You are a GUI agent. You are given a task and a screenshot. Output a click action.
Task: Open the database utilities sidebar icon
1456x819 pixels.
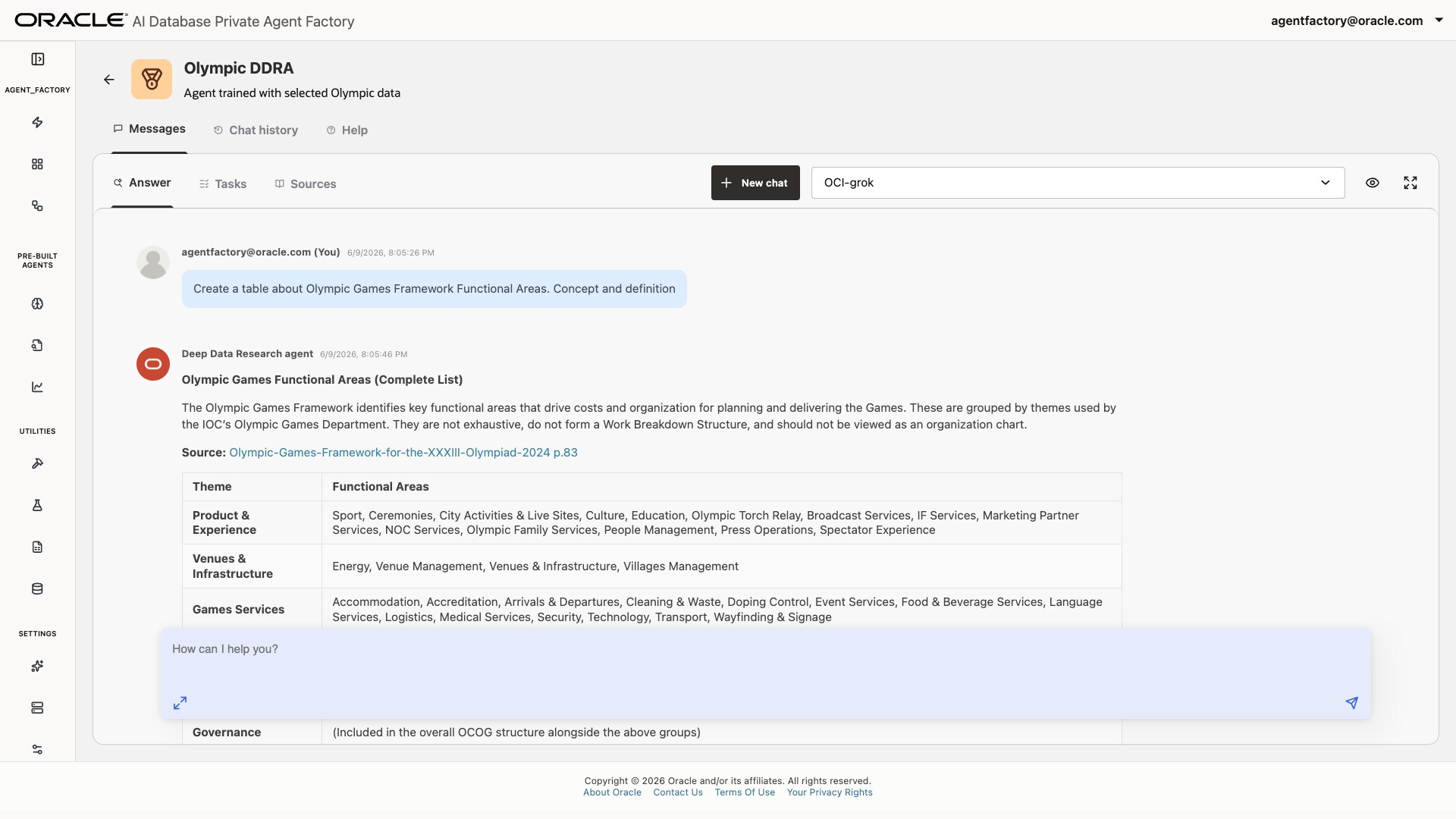37,588
